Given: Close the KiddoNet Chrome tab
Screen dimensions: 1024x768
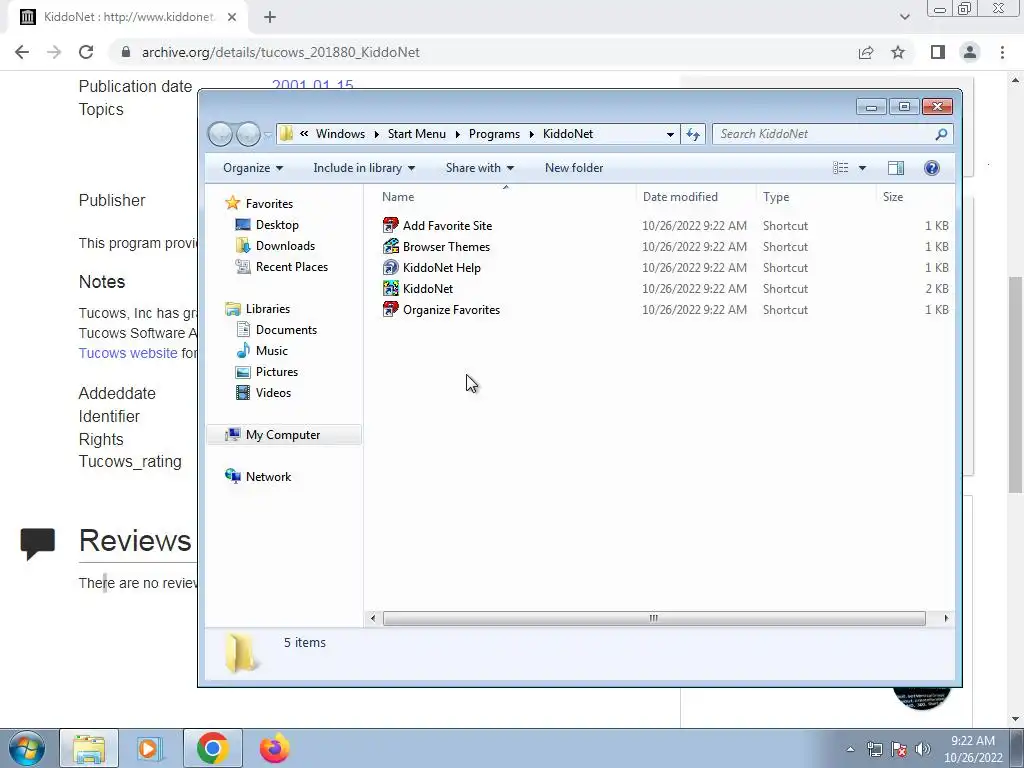Looking at the screenshot, I should [232, 17].
